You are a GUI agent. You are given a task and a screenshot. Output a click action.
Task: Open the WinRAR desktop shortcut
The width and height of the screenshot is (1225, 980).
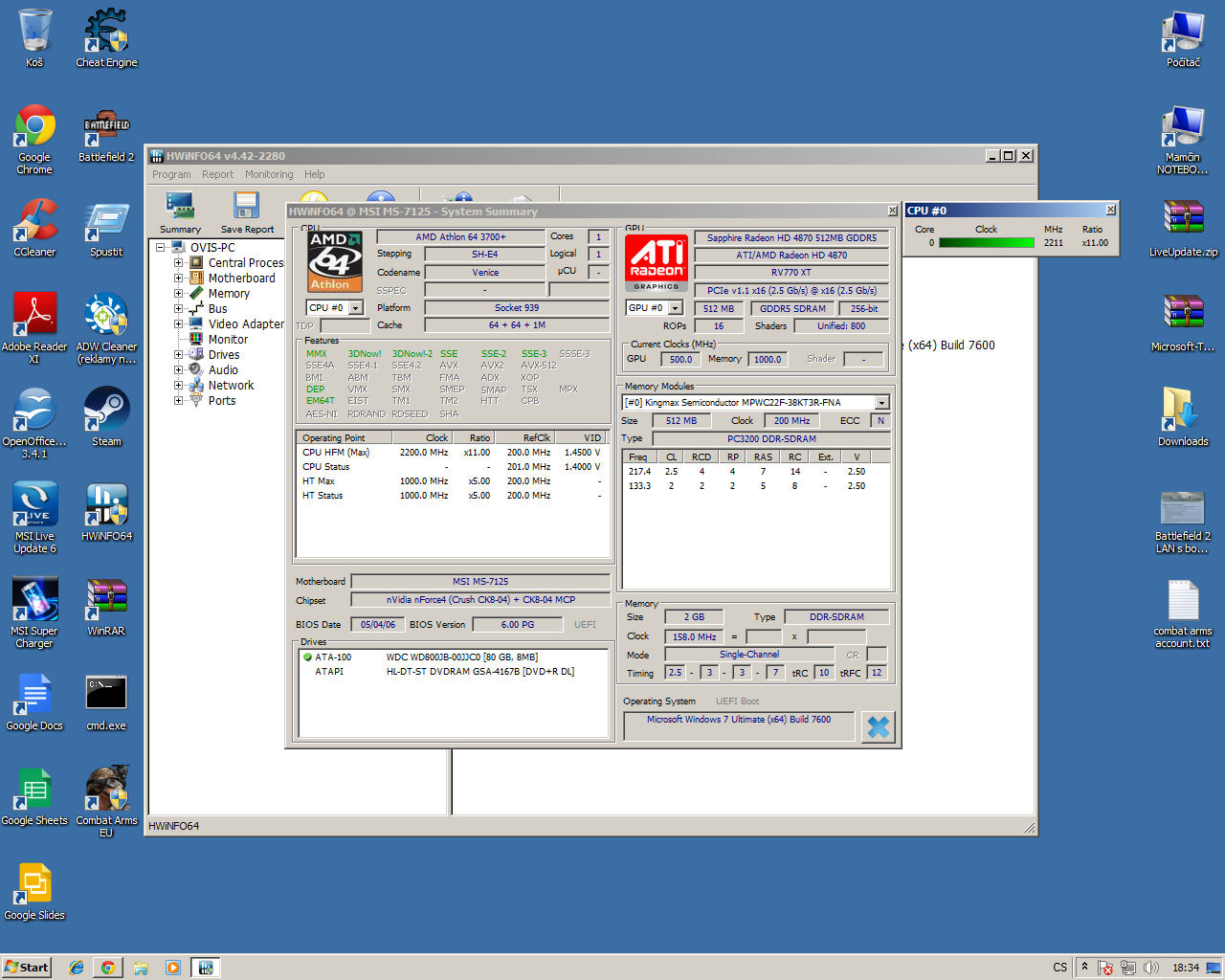(106, 607)
